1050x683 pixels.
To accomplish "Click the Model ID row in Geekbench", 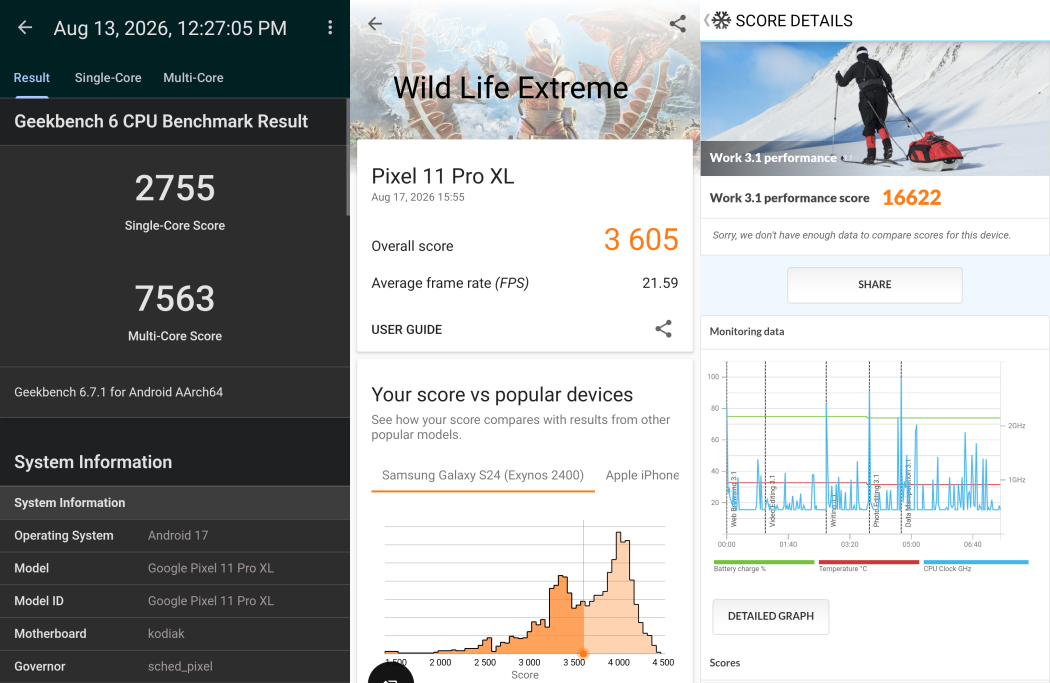I will [x=175, y=601].
